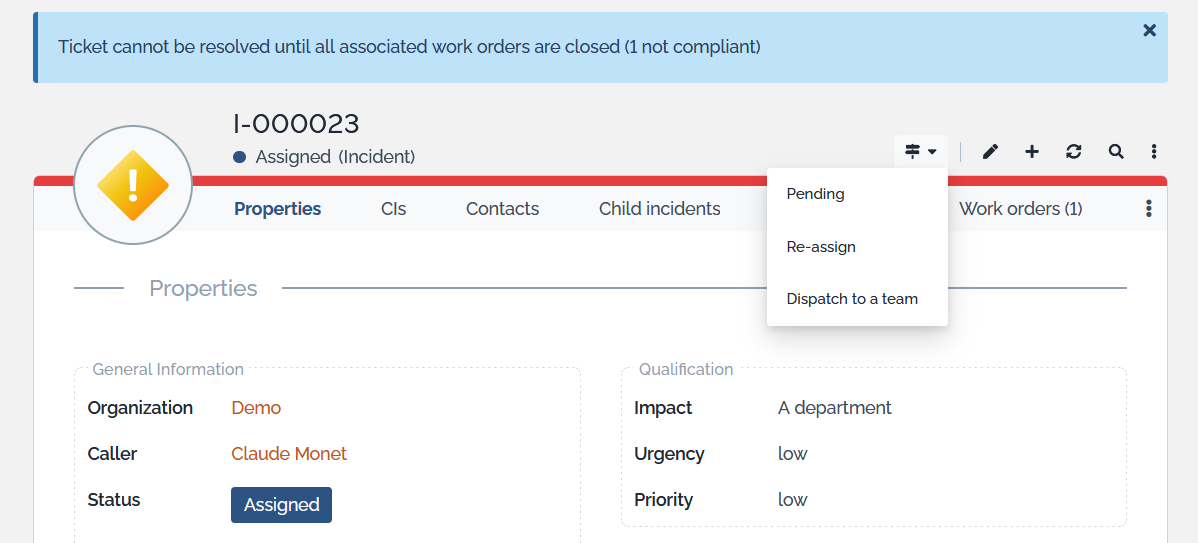The image size is (1198, 543).
Task: Choose Pending from the transitions menu
Action: pyautogui.click(x=815, y=194)
